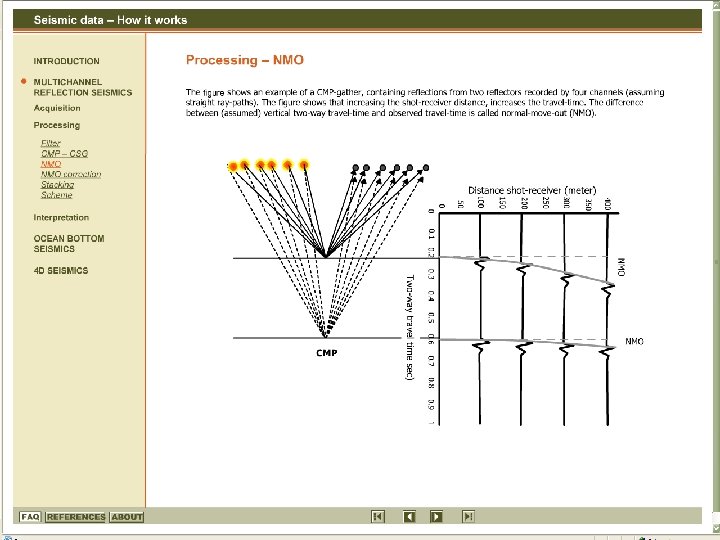Viewport: 720px width, 540px height.
Task: Click the CMP label under the diagram
Action: [326, 353]
